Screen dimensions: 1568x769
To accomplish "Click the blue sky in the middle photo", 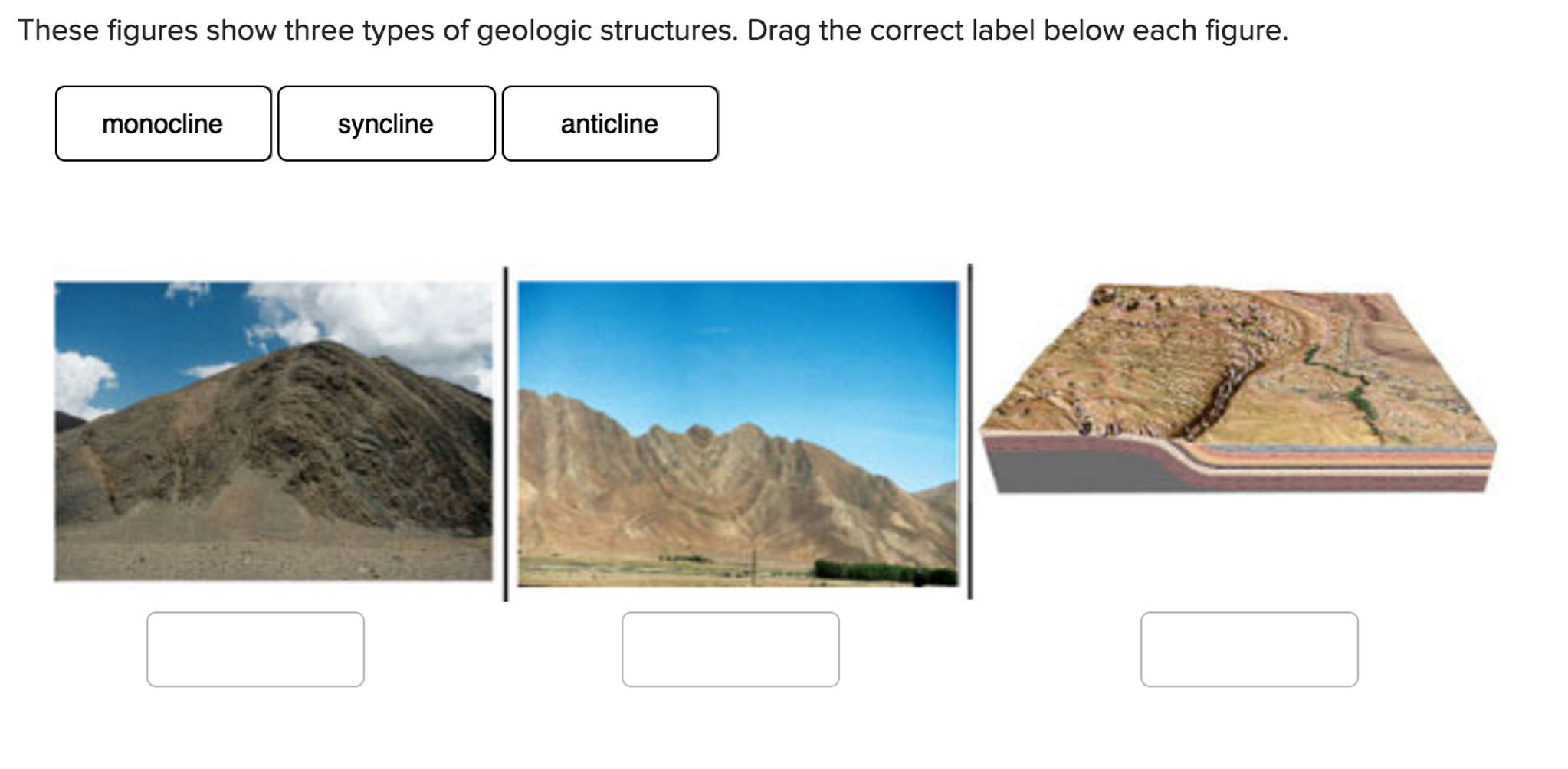I will click(737, 337).
